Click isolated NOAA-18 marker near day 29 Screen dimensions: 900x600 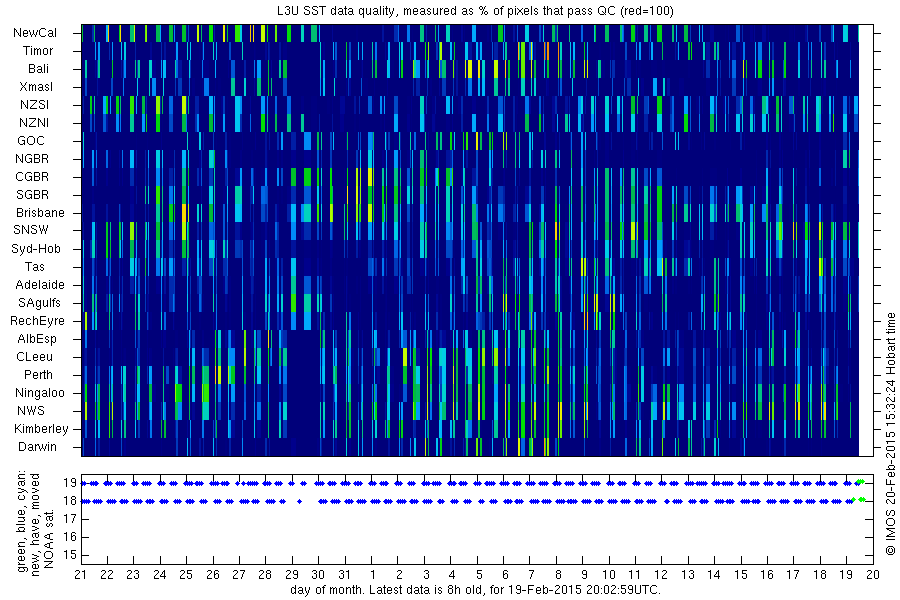(299, 501)
